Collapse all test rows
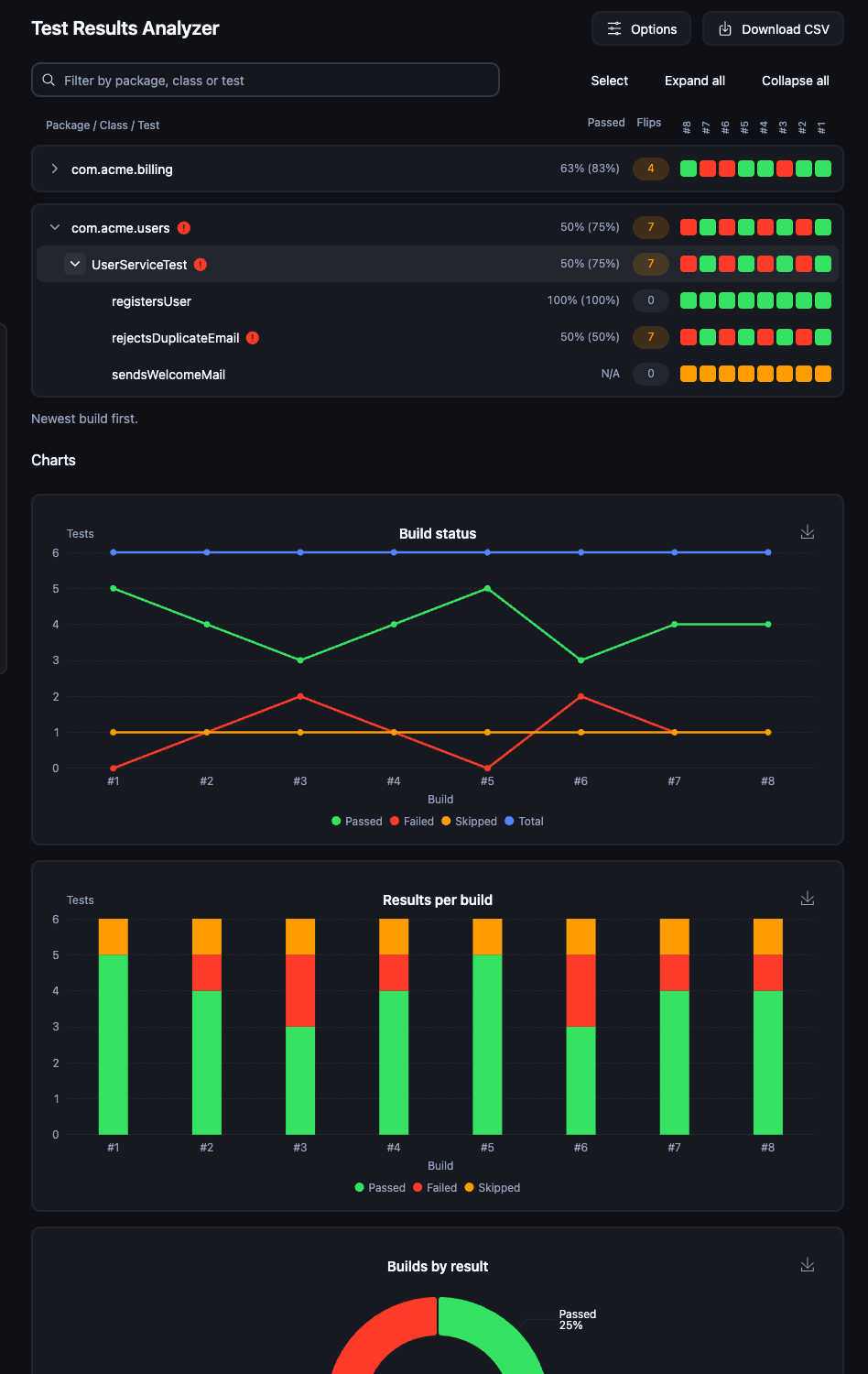 click(796, 81)
